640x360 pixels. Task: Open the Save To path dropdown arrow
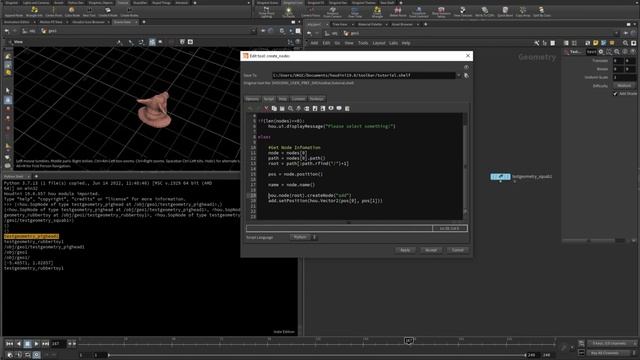458,76
